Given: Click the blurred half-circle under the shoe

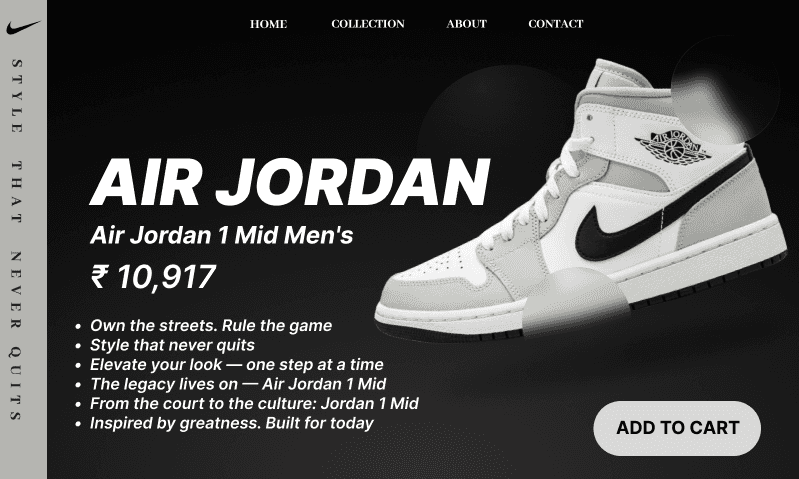Looking at the screenshot, I should point(576,302).
